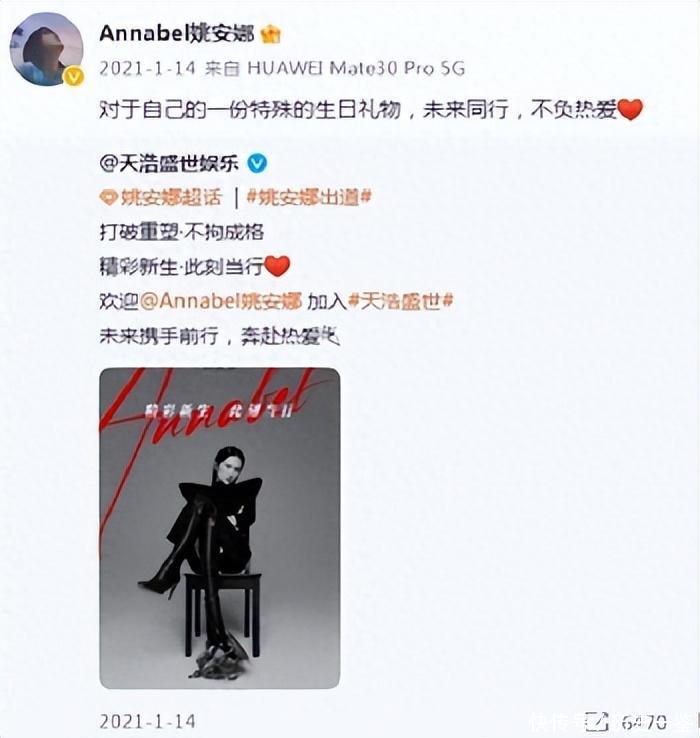The height and width of the screenshot is (738, 700).
Task: Click the repost share icon at bottom
Action: click(x=596, y=722)
